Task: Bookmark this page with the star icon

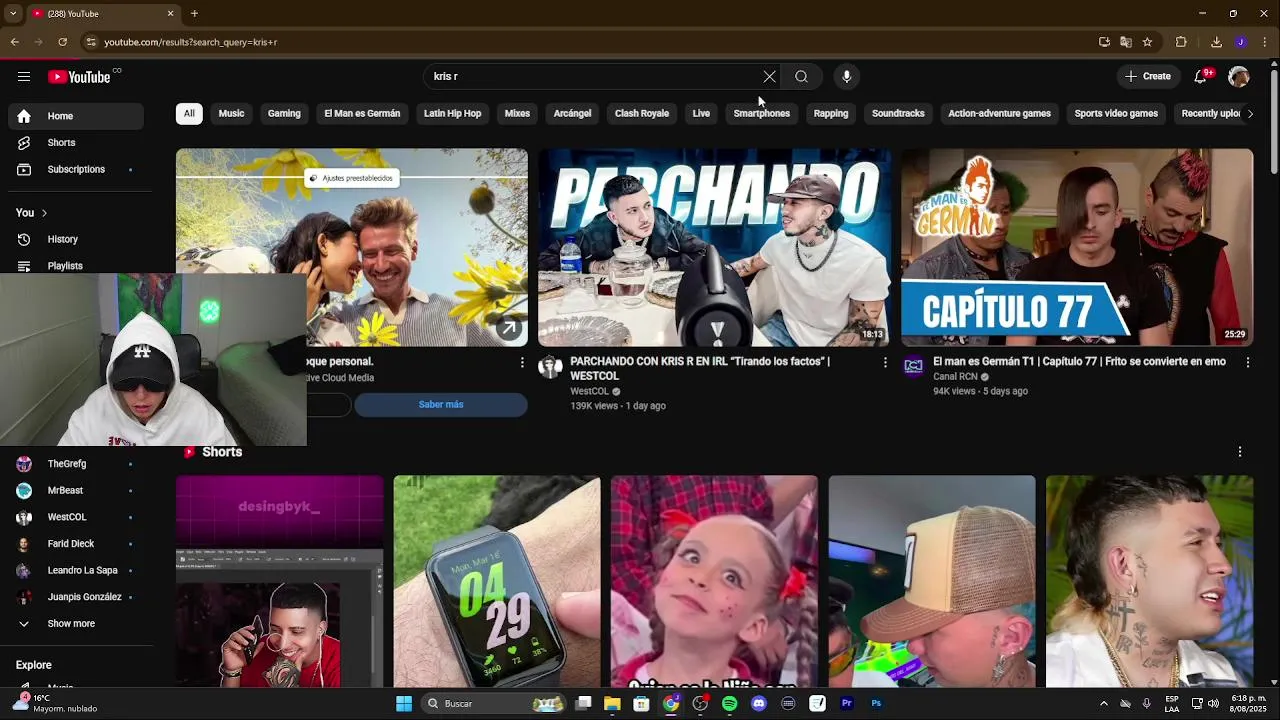Action: (1147, 42)
